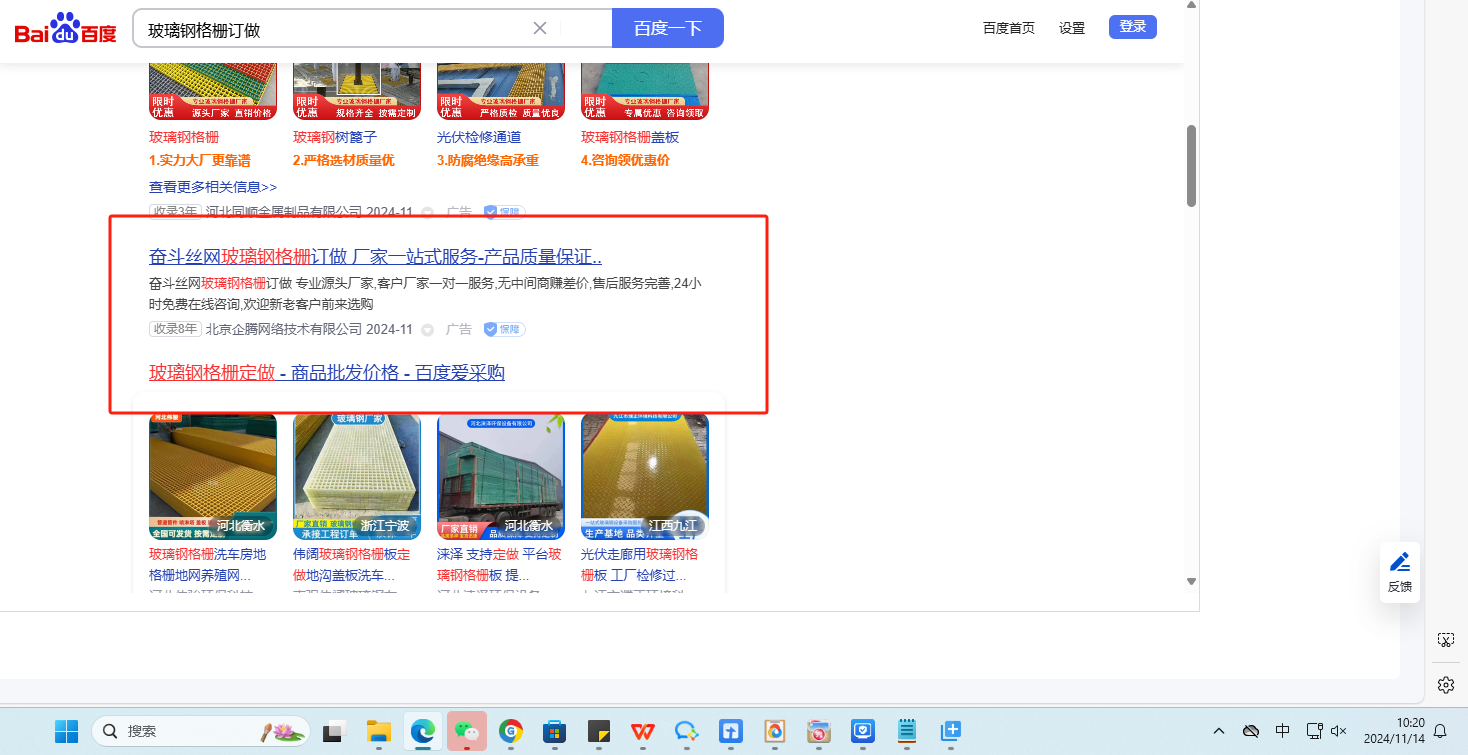The height and width of the screenshot is (755, 1468).
Task: Open Microsoft Store from the taskbar
Action: (555, 731)
